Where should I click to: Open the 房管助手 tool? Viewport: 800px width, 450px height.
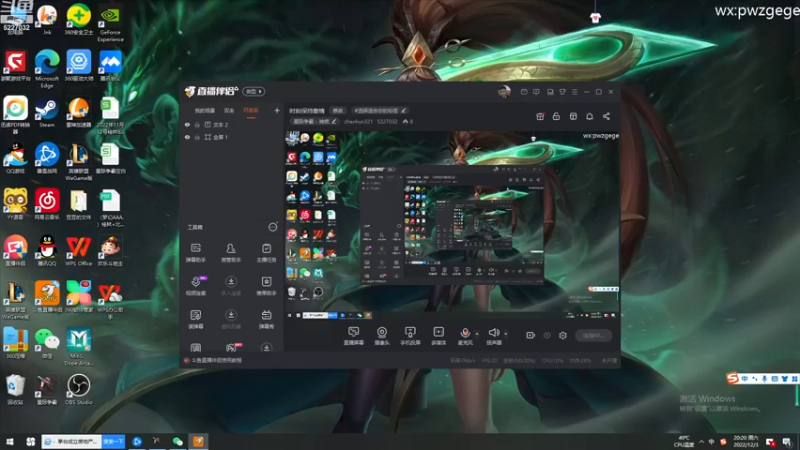[x=231, y=252]
